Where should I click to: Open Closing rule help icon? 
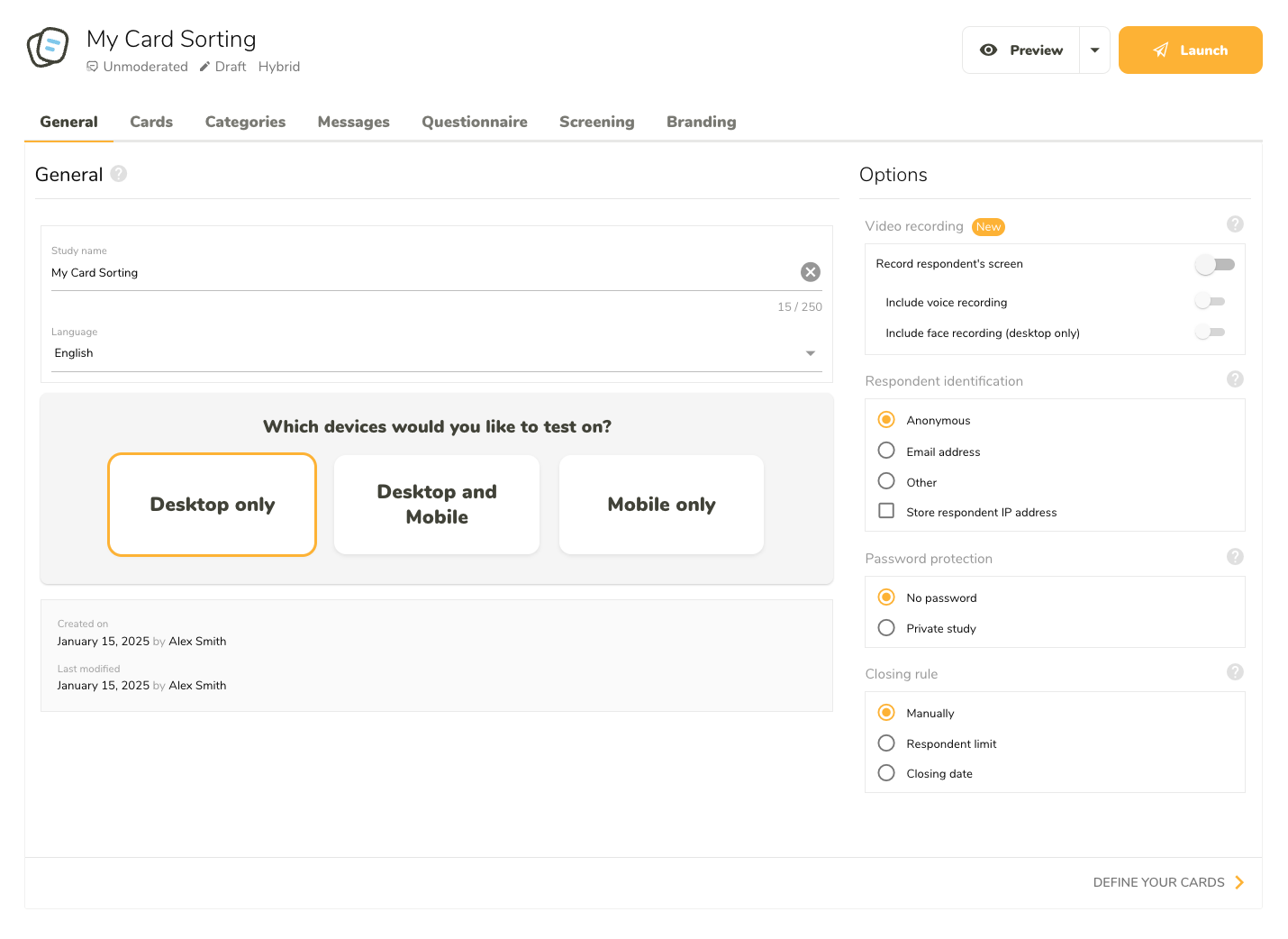click(x=1235, y=672)
